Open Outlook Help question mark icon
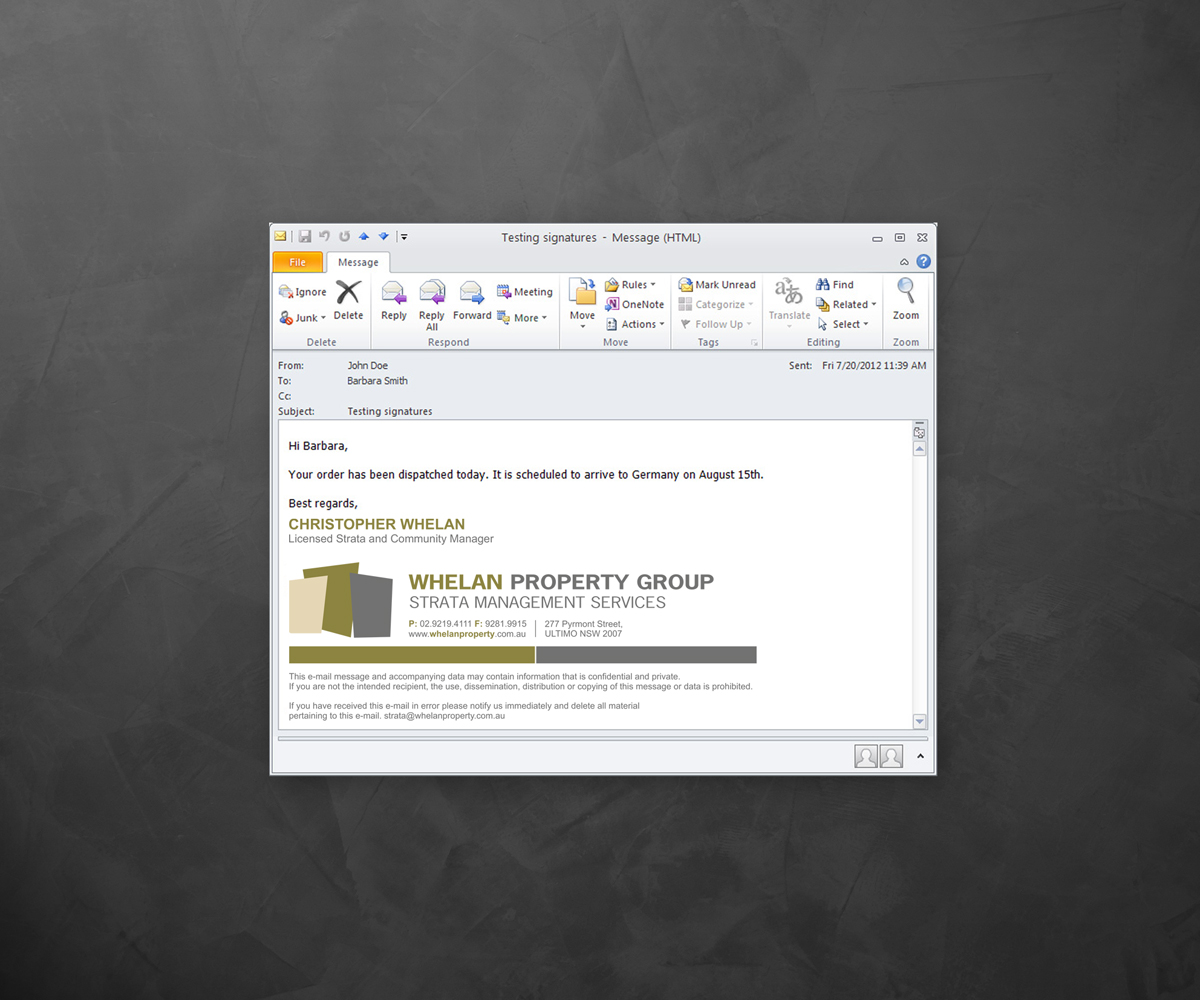The height and width of the screenshot is (1000, 1200). point(923,262)
